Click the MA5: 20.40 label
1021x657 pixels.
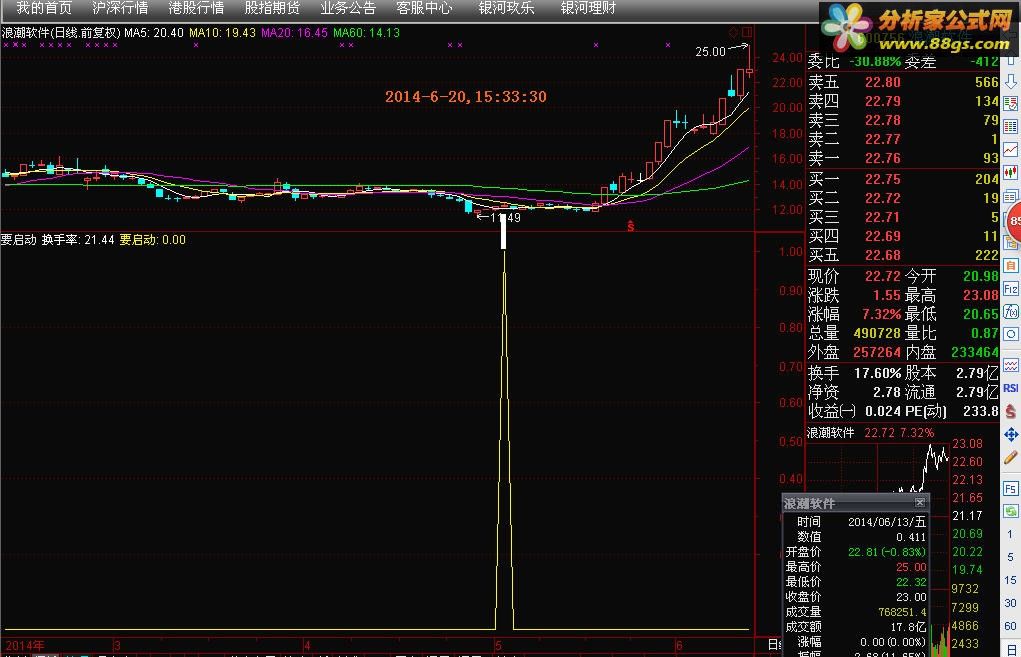click(x=154, y=33)
